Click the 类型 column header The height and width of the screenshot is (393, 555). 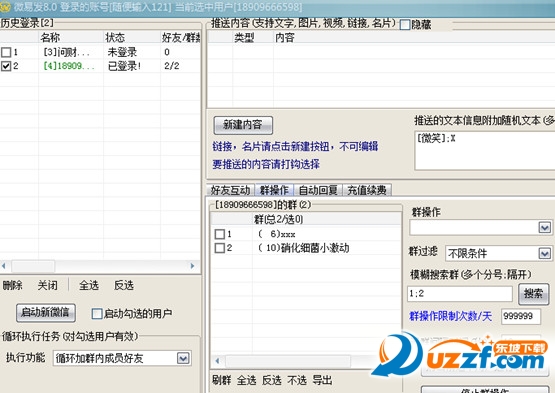point(253,38)
